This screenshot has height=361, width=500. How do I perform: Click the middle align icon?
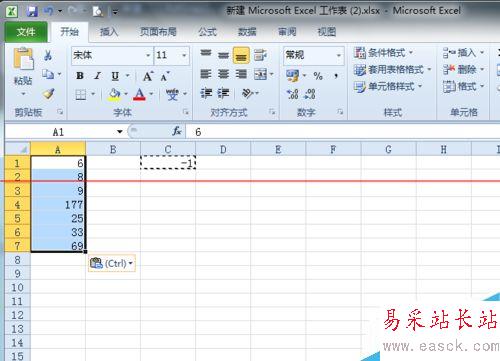(x=223, y=55)
